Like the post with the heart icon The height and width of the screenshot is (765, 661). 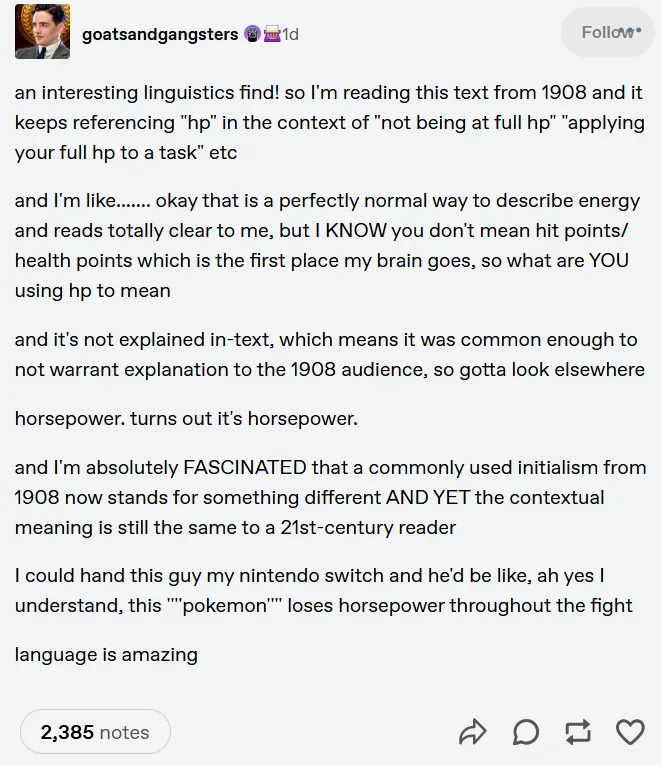click(x=630, y=733)
